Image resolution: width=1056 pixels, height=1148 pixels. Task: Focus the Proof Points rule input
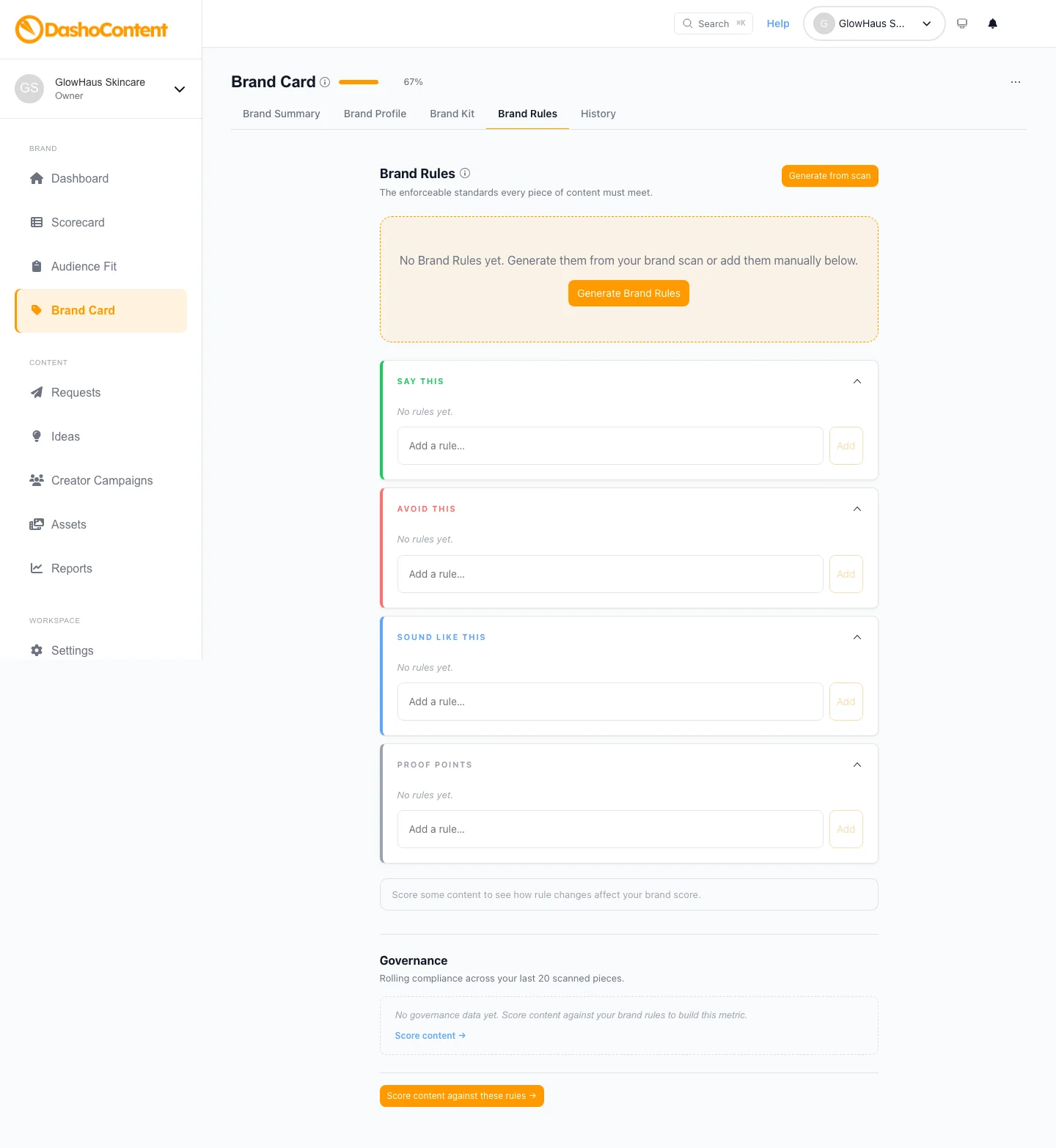click(x=610, y=829)
